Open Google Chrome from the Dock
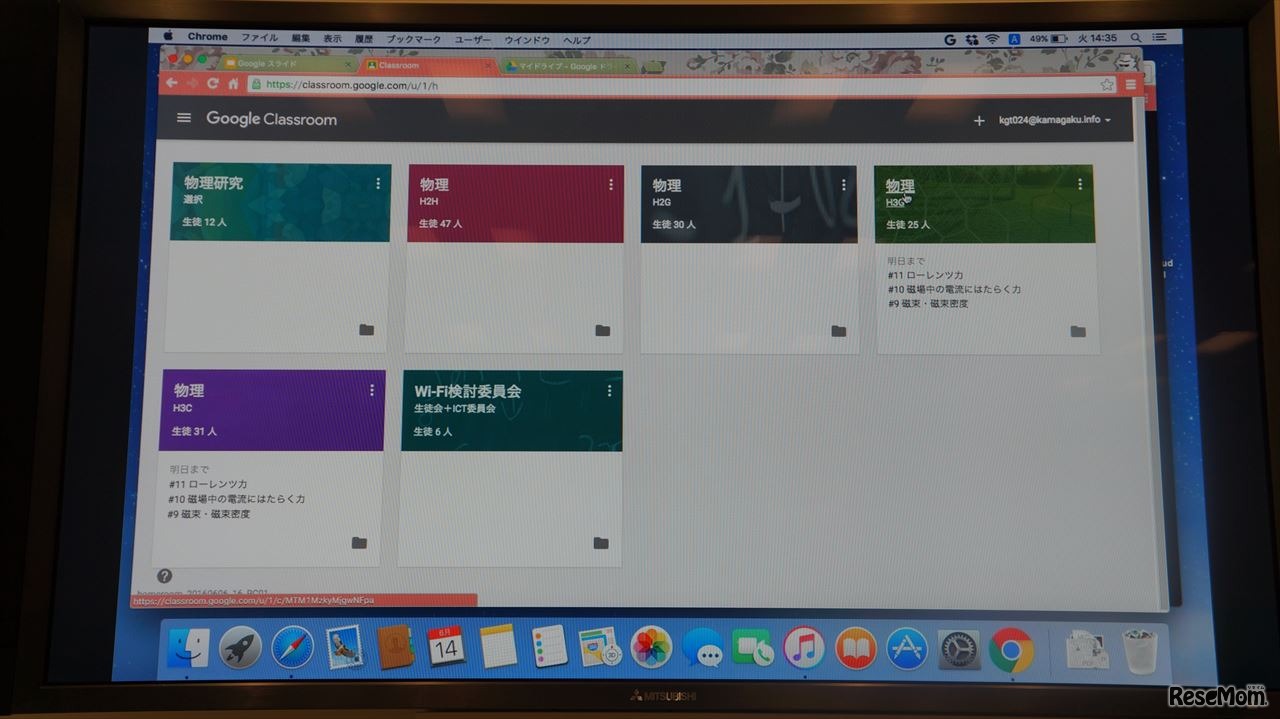Viewport: 1280px width, 719px height. [1011, 650]
